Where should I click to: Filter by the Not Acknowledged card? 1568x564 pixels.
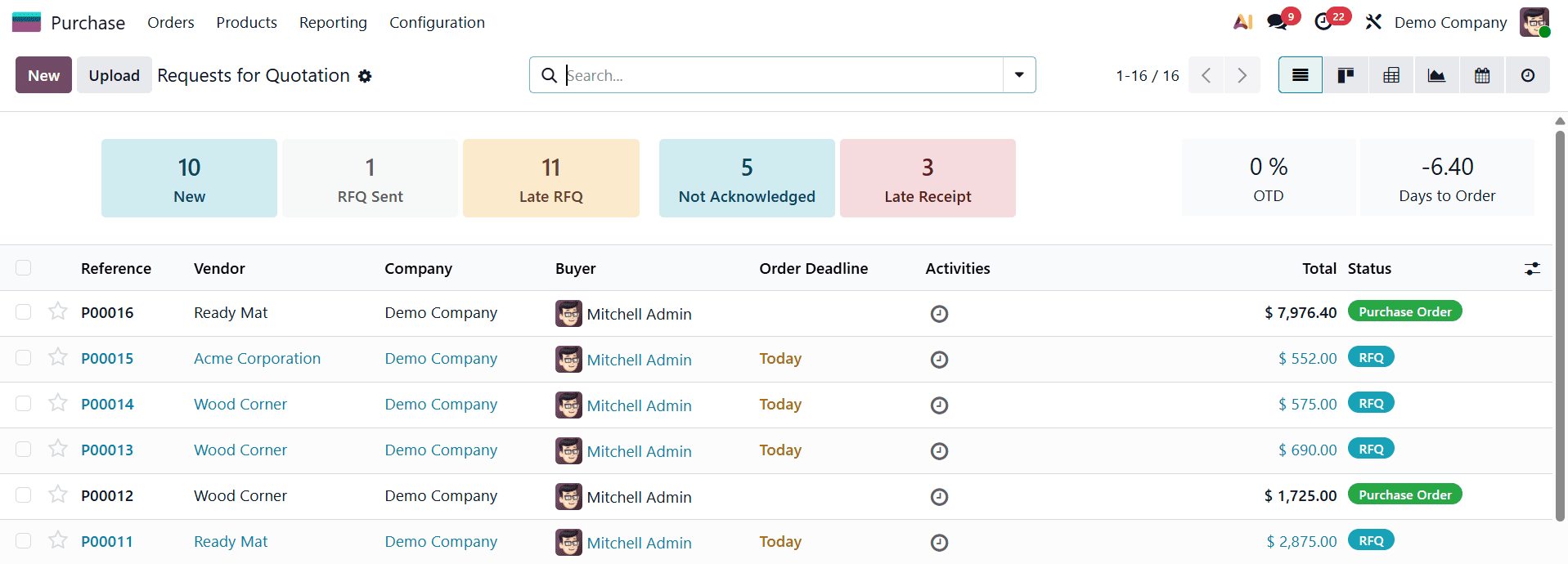747,178
